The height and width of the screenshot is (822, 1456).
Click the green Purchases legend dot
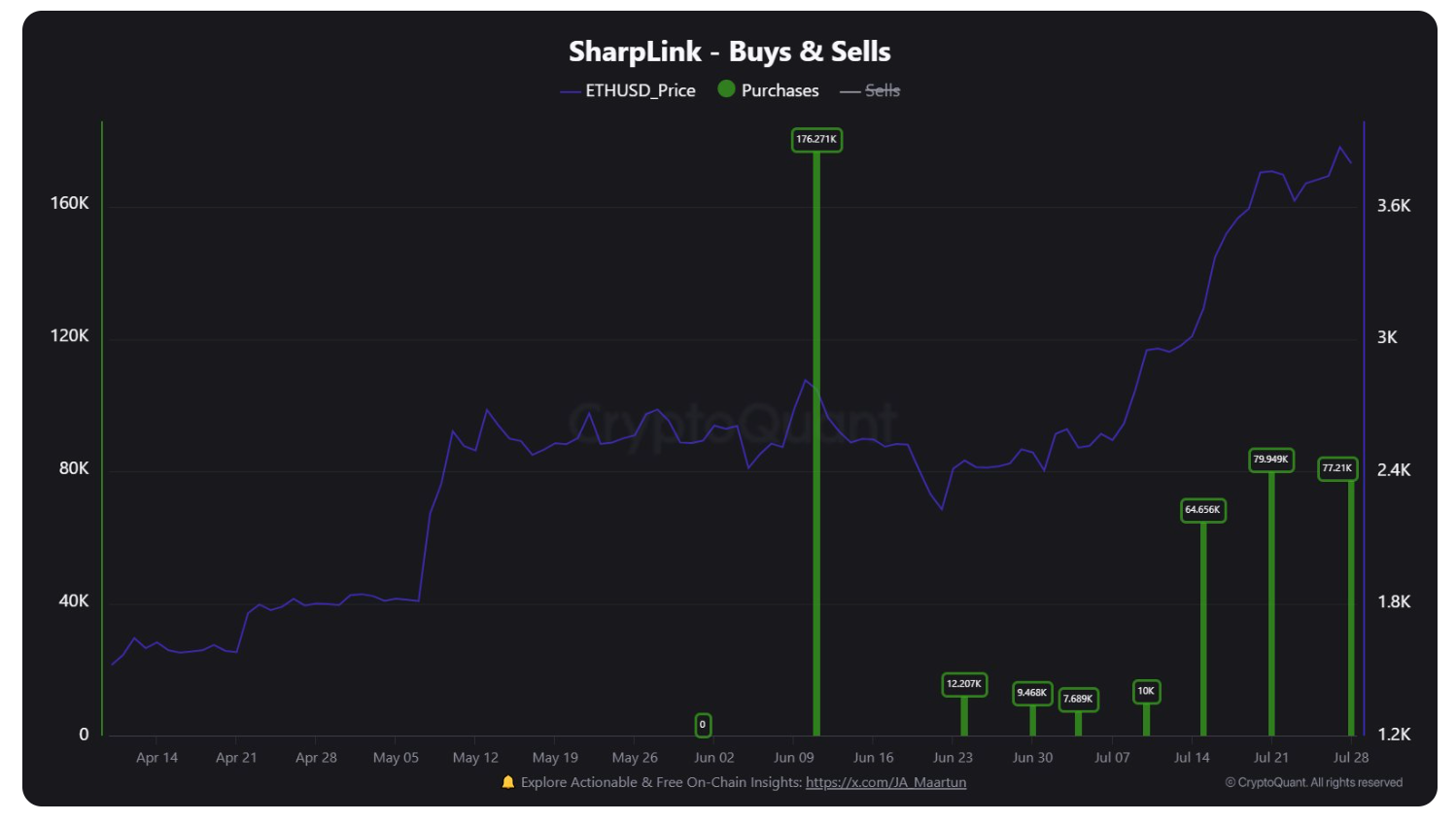[726, 89]
